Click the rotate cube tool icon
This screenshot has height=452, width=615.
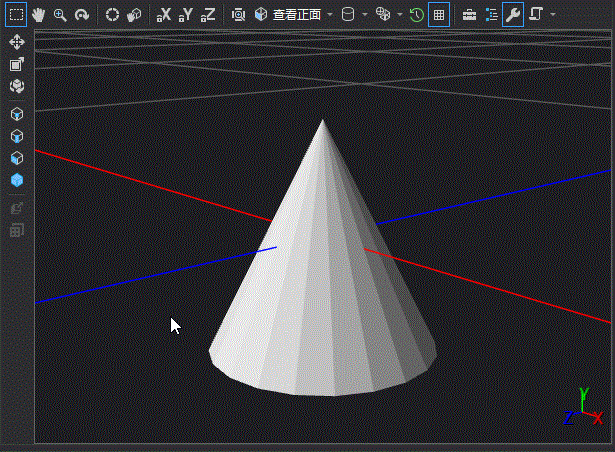click(x=17, y=86)
